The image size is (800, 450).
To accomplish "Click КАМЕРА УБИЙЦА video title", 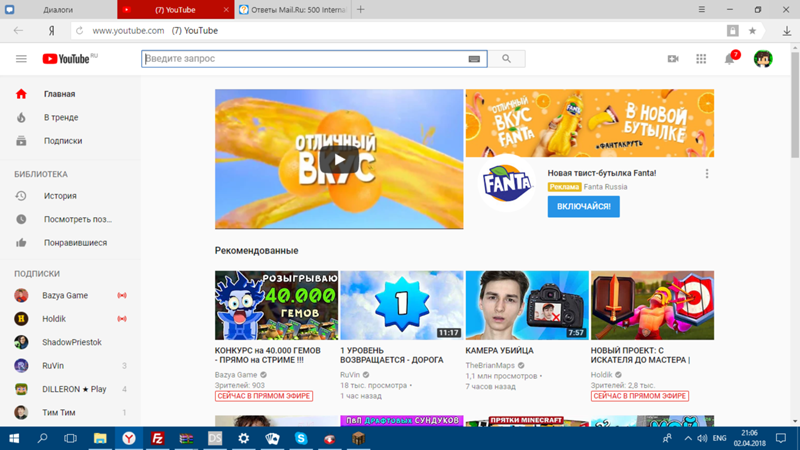I will pos(499,351).
